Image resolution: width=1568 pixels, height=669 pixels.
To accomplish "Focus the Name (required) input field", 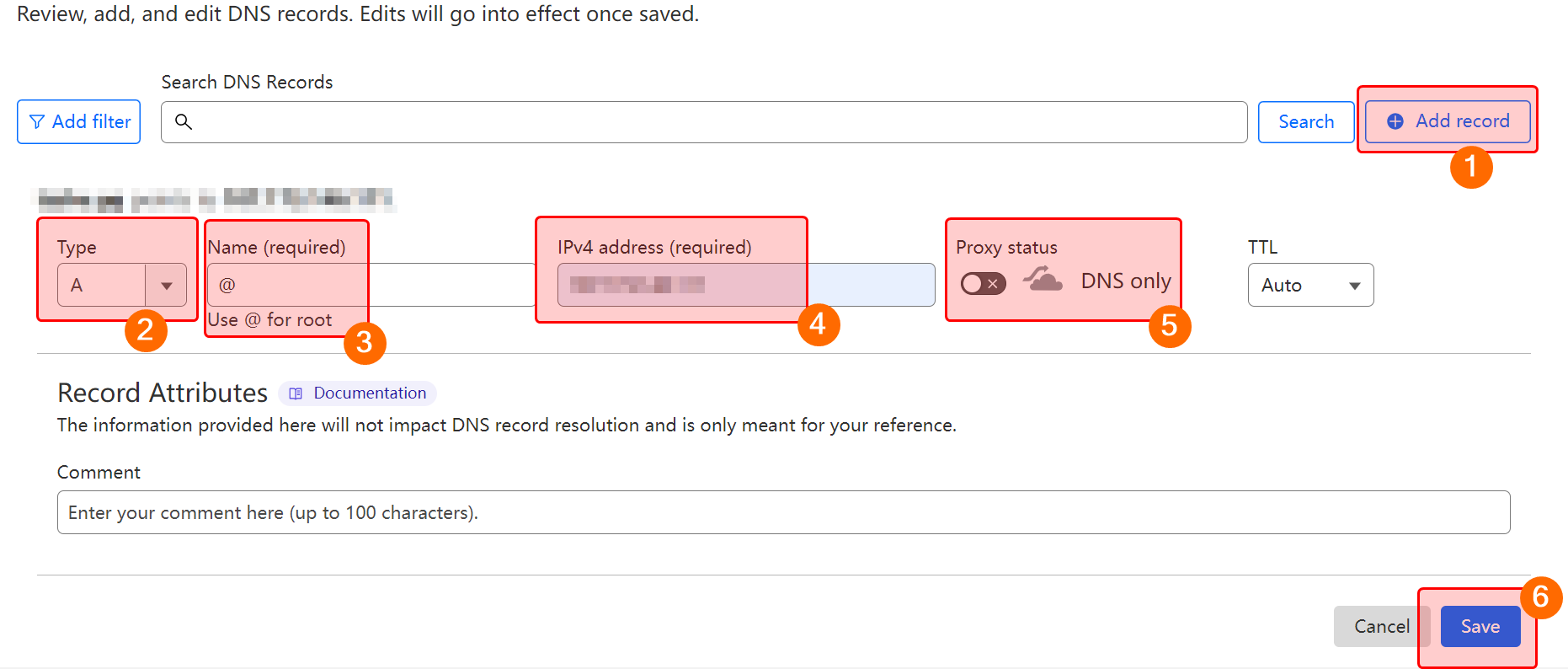I will (x=371, y=286).
